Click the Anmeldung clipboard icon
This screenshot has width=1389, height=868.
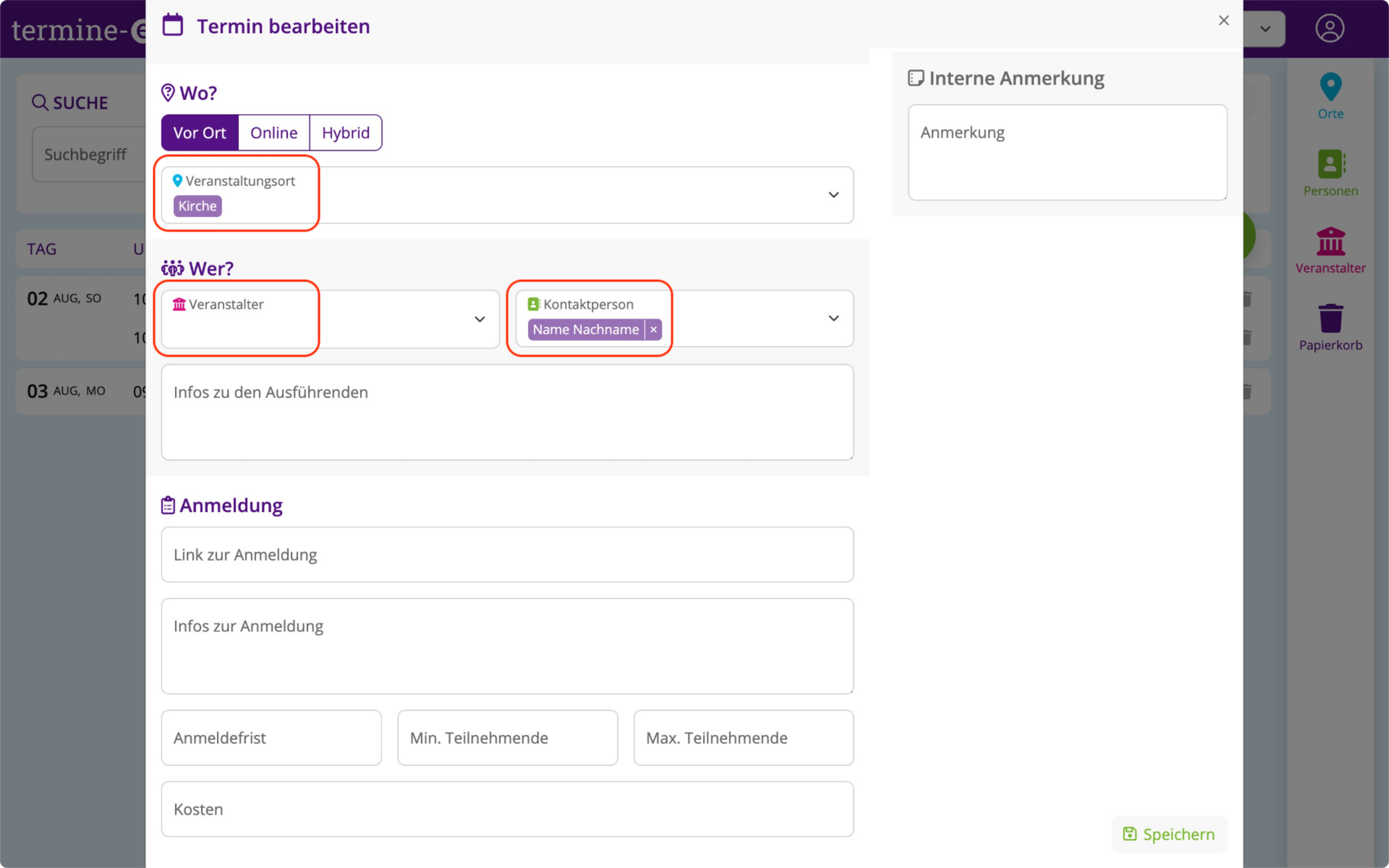[x=168, y=505]
